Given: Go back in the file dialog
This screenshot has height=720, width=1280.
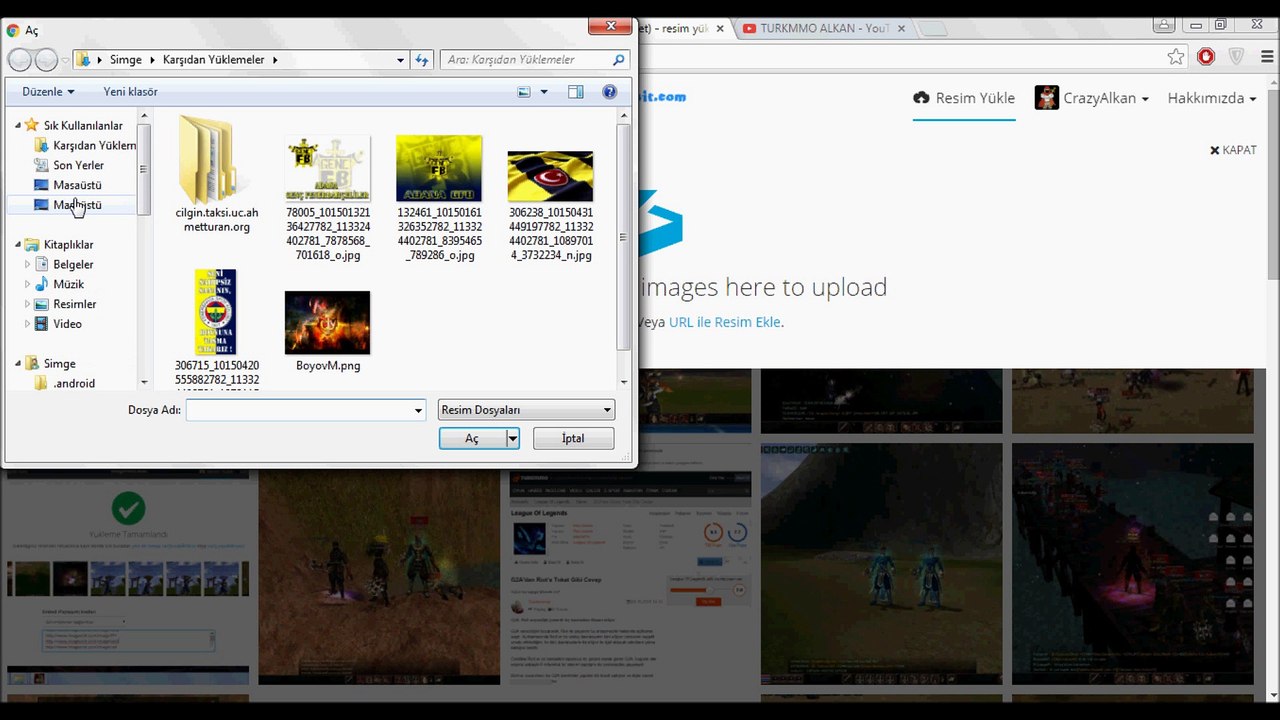Looking at the screenshot, I should [x=20, y=60].
